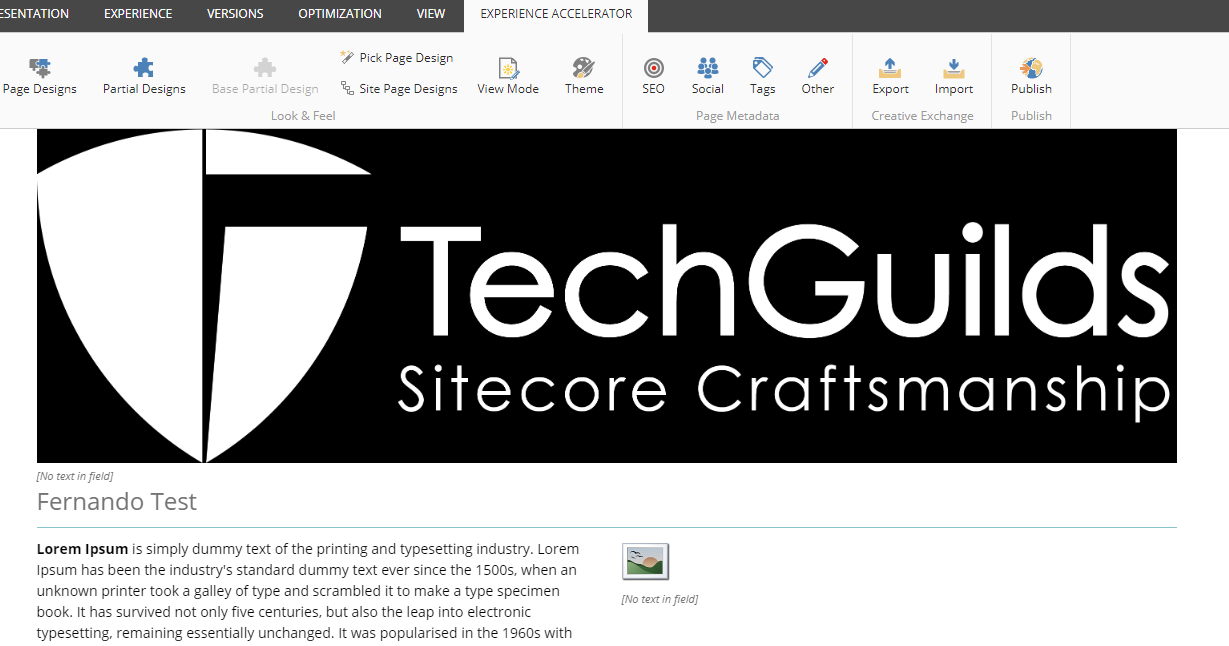The height and width of the screenshot is (646, 1229).
Task: Publish the page
Action: (1031, 77)
